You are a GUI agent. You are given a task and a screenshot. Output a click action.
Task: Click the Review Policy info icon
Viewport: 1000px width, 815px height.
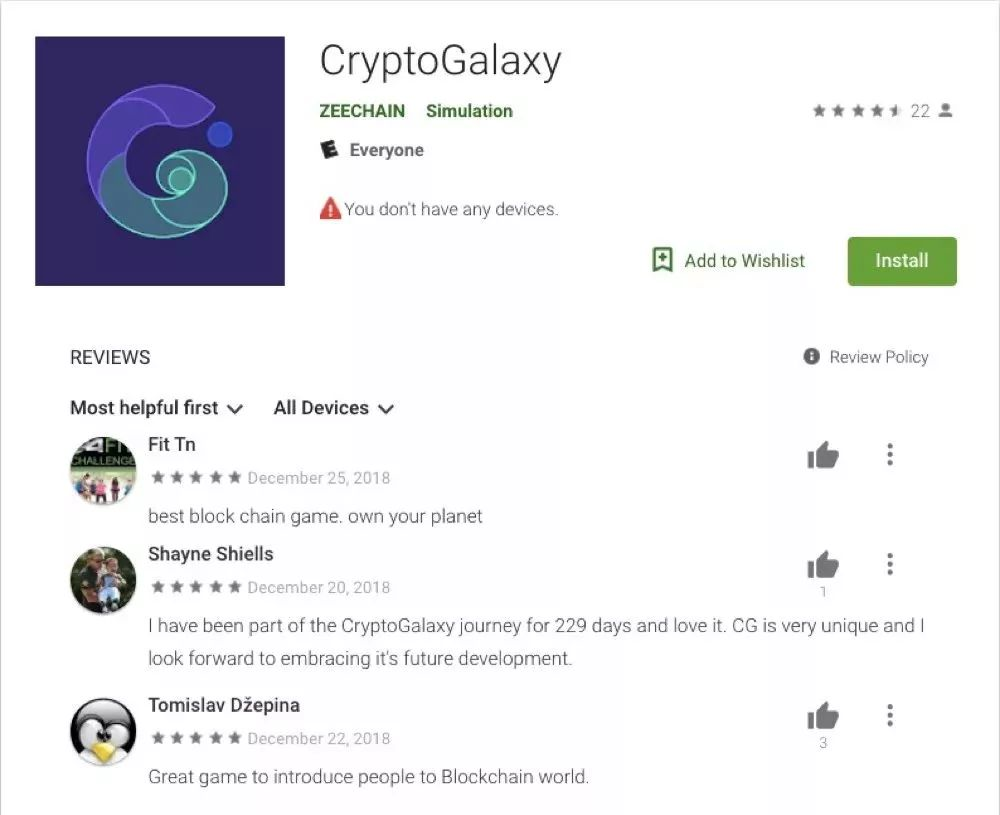pyautogui.click(x=811, y=356)
